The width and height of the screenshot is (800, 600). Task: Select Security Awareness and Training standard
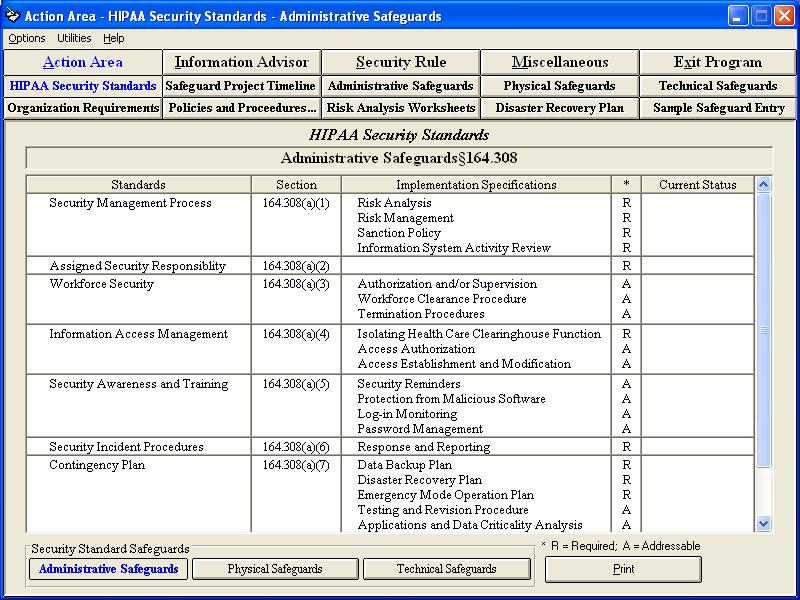click(x=138, y=384)
